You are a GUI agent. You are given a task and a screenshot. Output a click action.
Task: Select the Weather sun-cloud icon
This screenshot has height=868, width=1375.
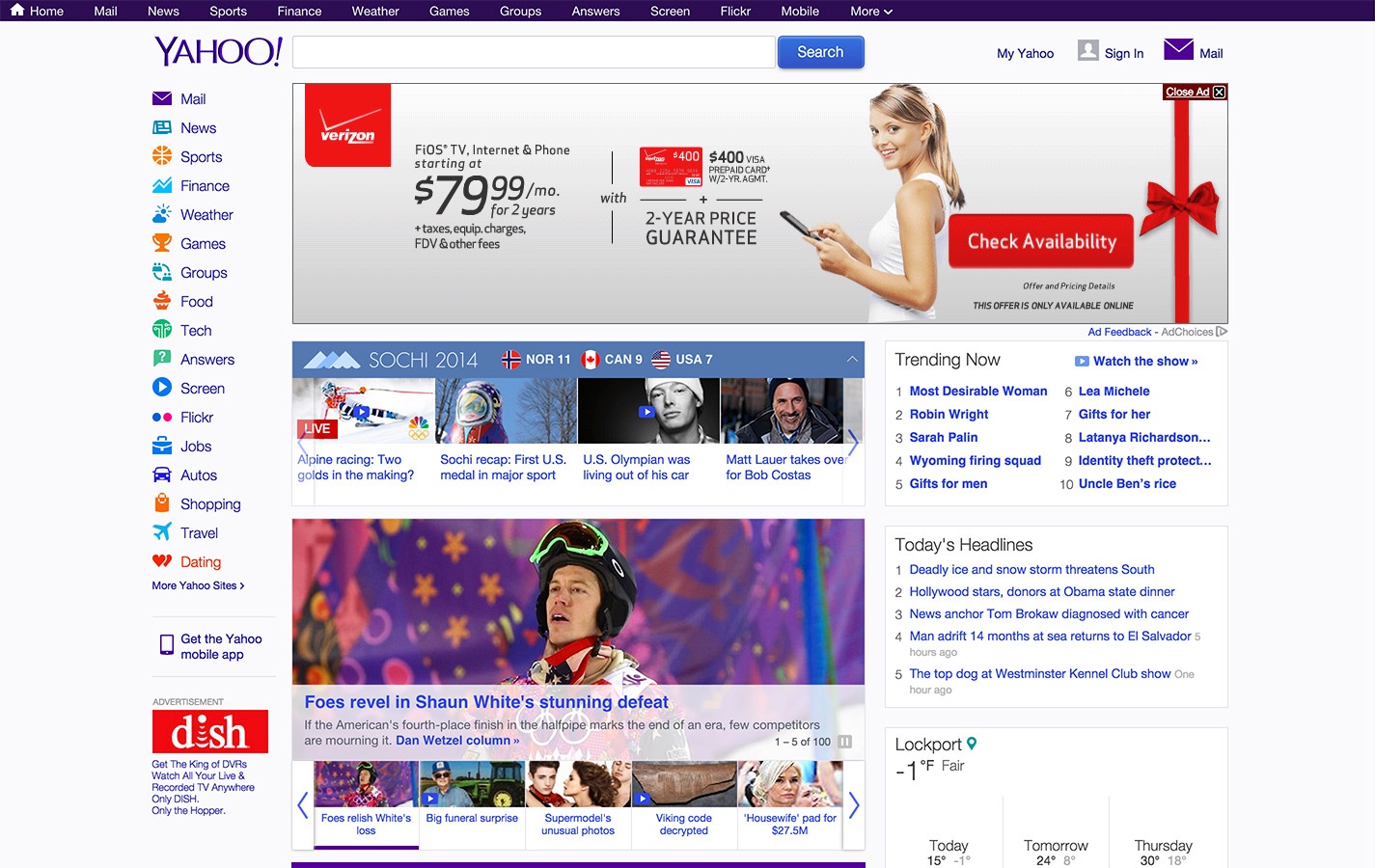162,214
